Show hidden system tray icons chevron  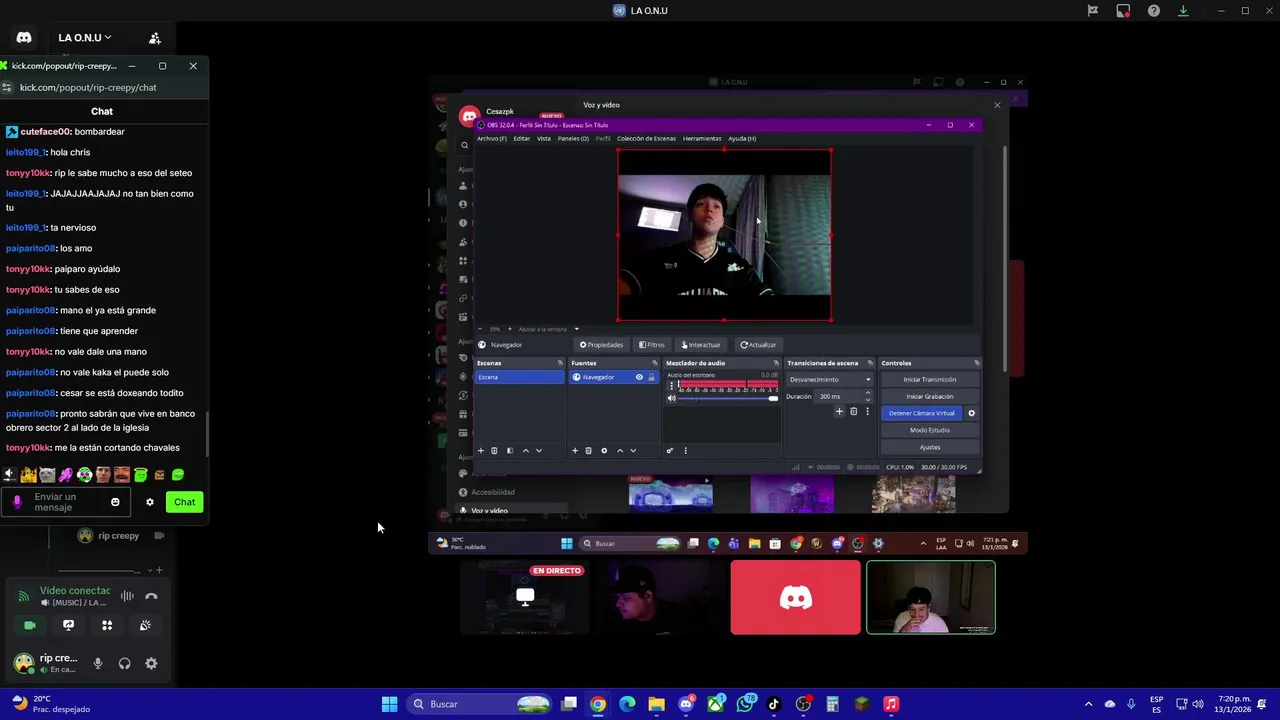[1088, 704]
